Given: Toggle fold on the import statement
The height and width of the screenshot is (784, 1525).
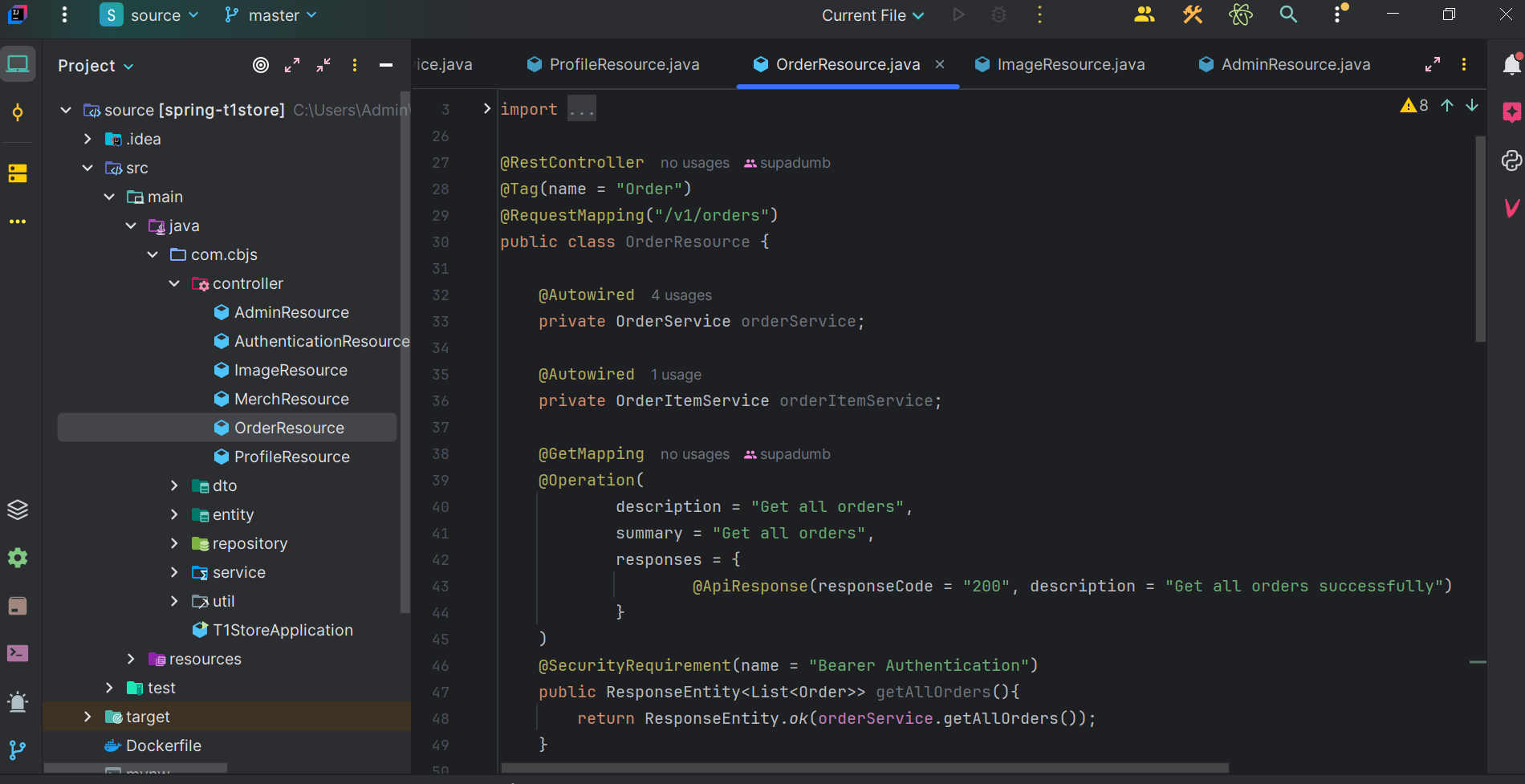Looking at the screenshot, I should tap(487, 108).
